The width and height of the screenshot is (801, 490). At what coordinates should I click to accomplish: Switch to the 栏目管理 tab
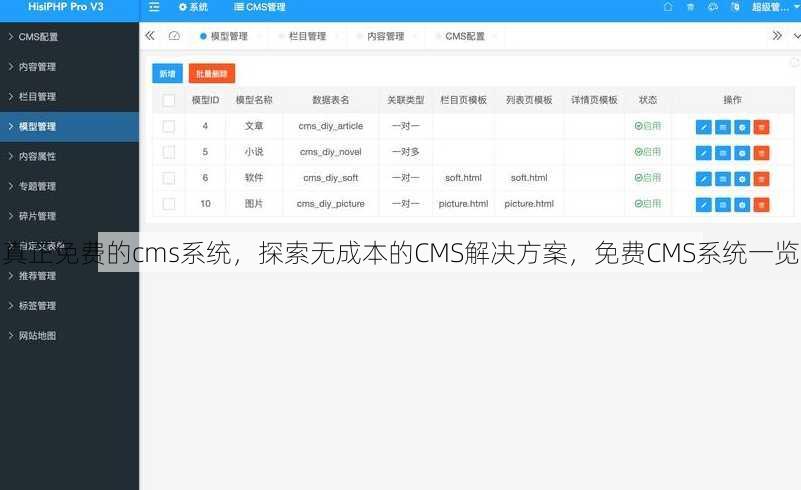point(307,36)
